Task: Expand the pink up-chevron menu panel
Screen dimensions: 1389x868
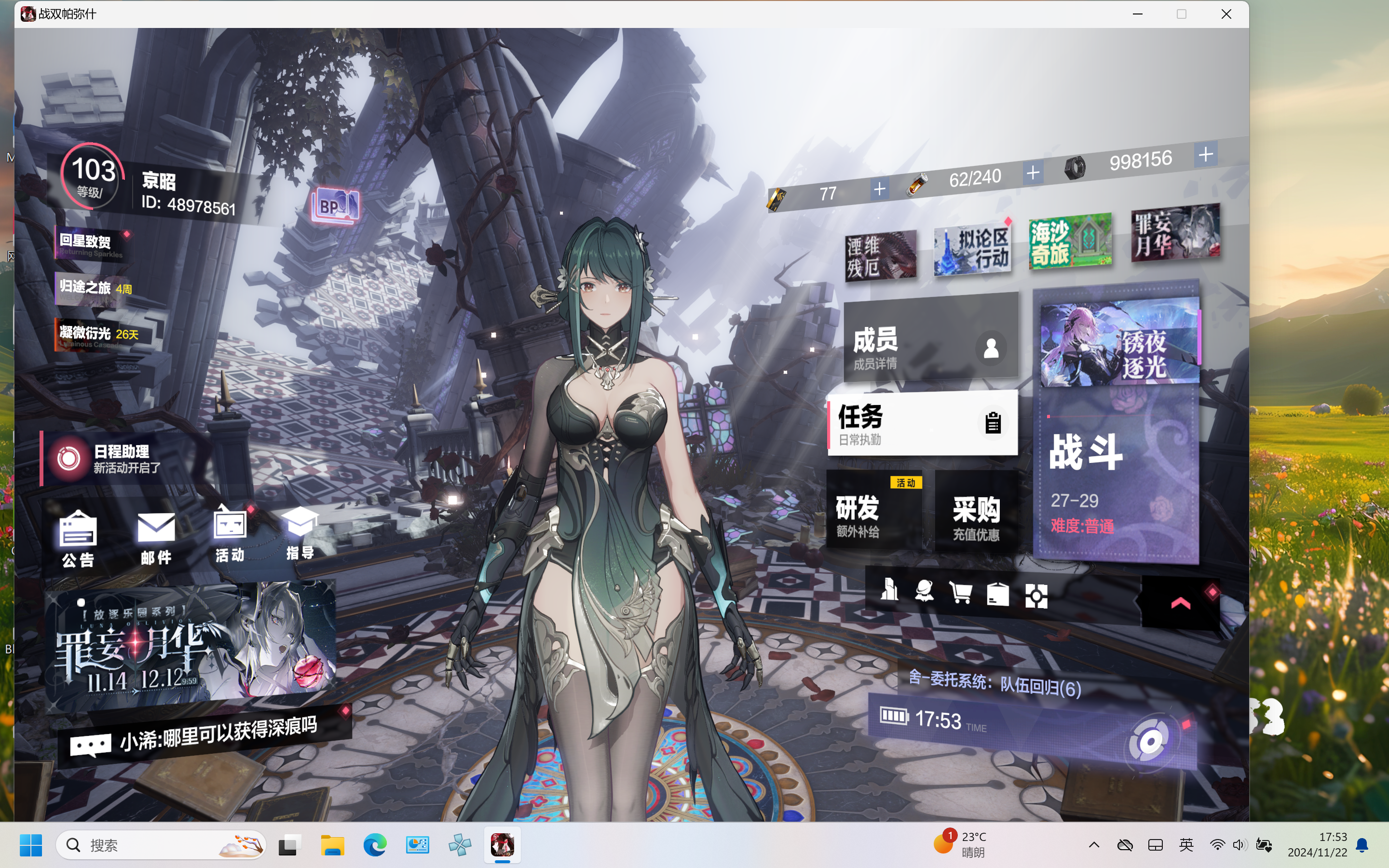Action: tap(1180, 603)
